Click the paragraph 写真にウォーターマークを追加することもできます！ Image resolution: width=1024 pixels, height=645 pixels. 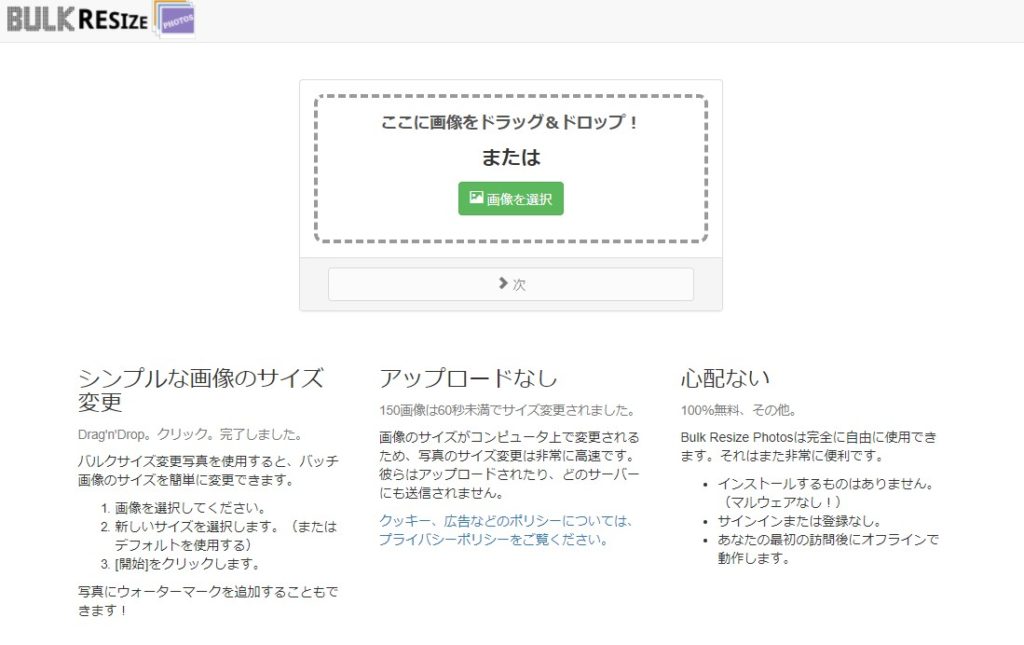pyautogui.click(x=208, y=601)
